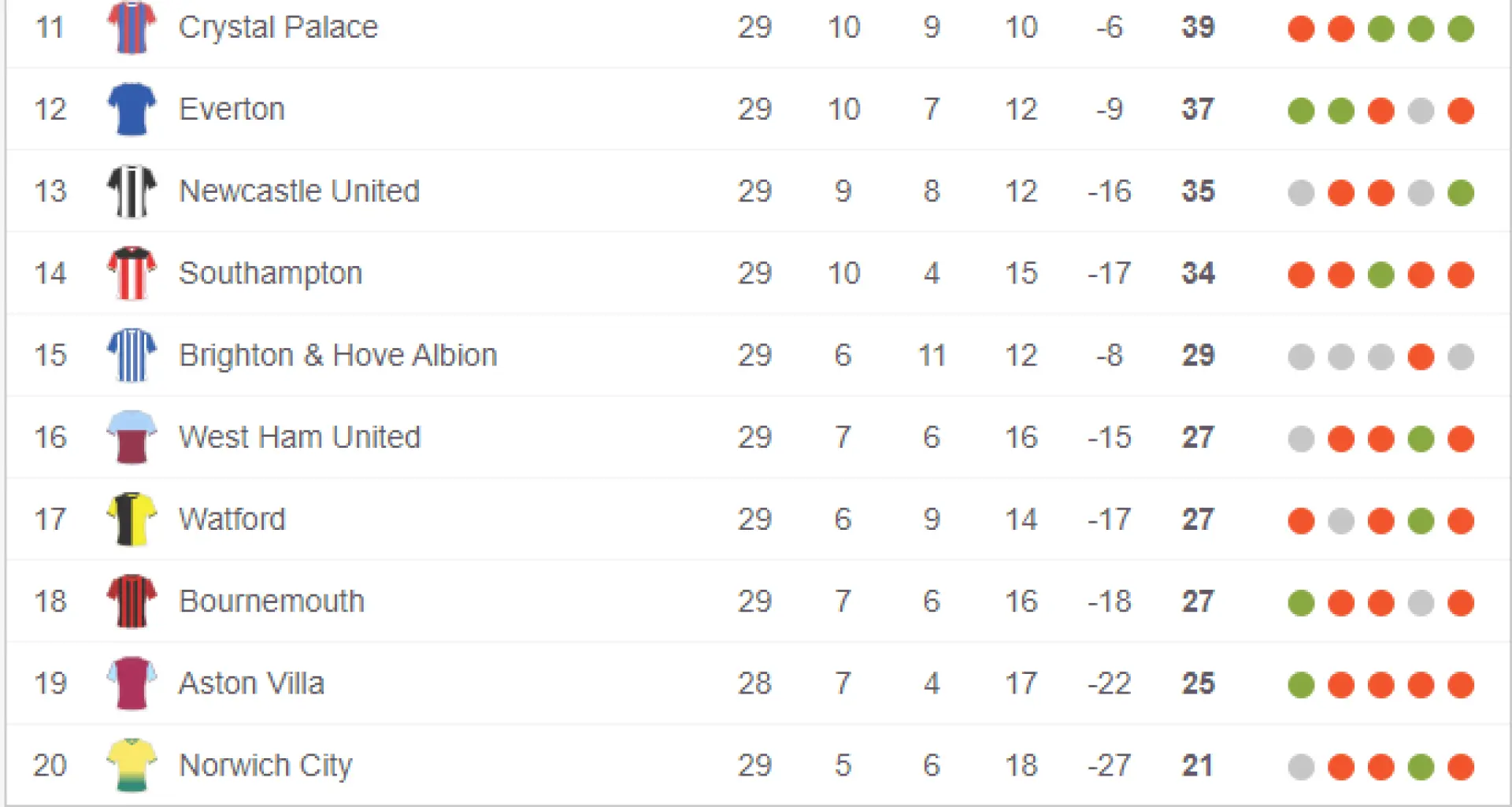1512x807 pixels.
Task: Click Norwich City's yellow kit icon
Action: point(132,765)
